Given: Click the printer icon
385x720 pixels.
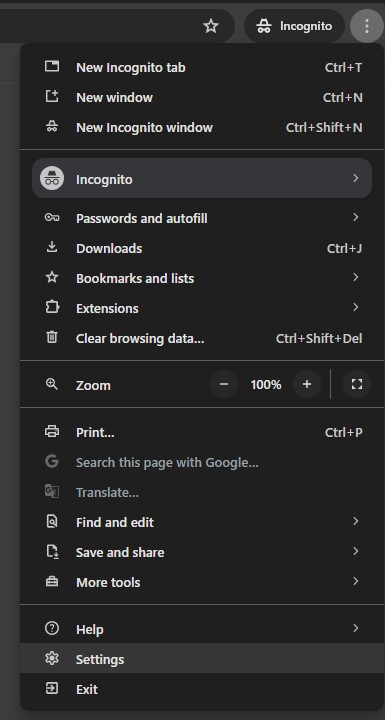Looking at the screenshot, I should click(x=52, y=432).
